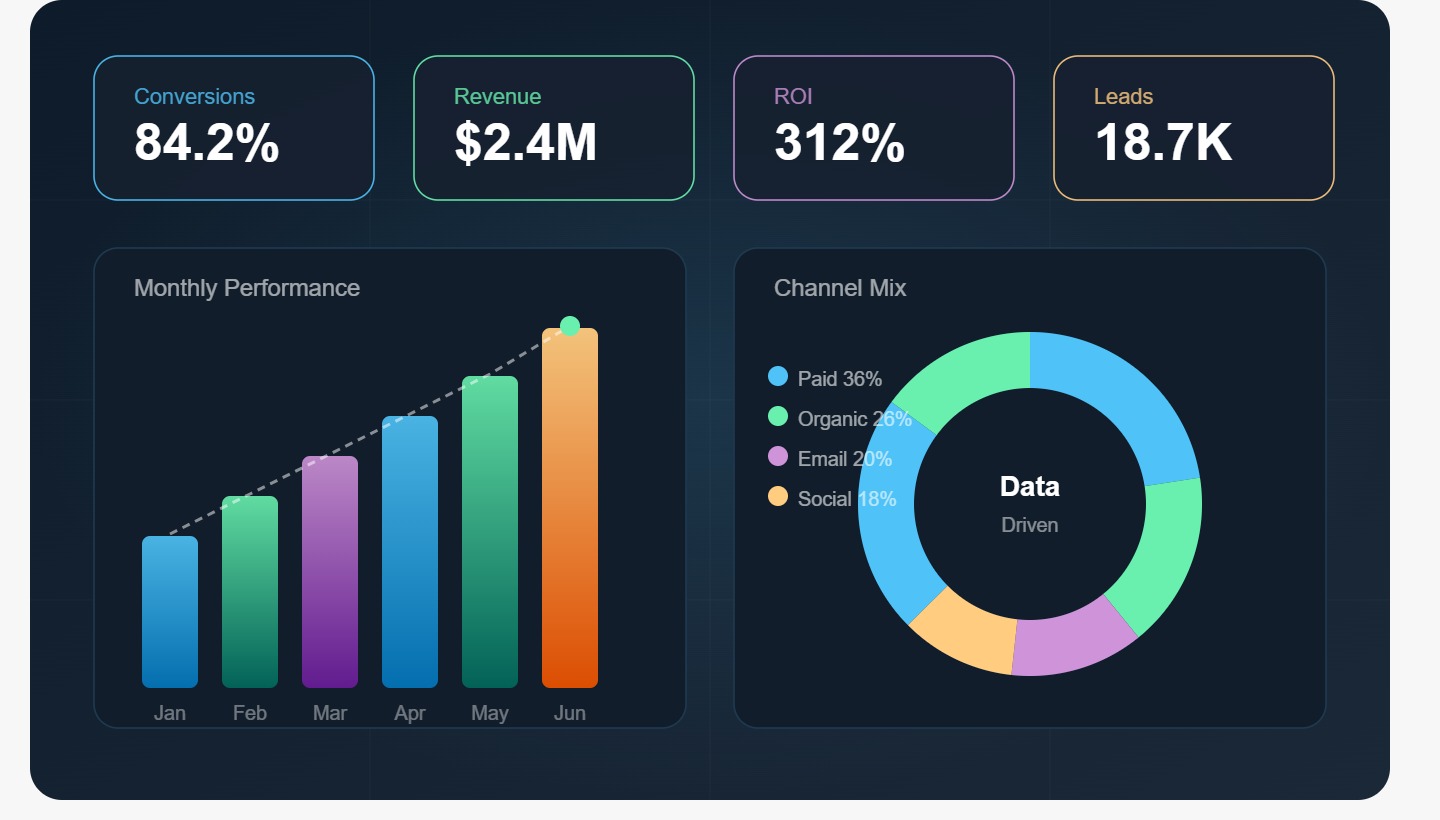The image size is (1440, 820).
Task: Select the Feb bar in the chart
Action: click(250, 592)
